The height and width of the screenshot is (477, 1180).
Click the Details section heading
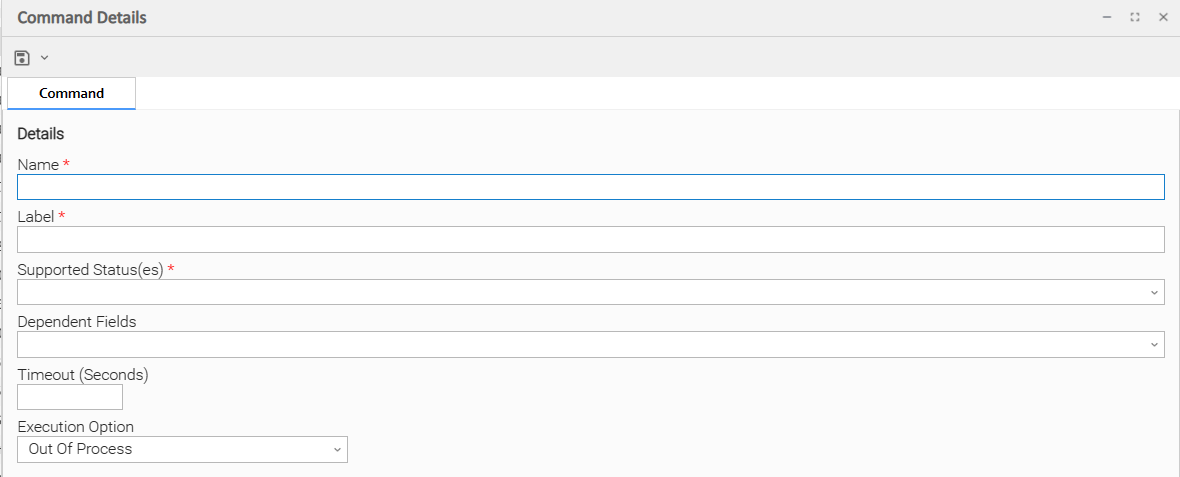pyautogui.click(x=41, y=133)
